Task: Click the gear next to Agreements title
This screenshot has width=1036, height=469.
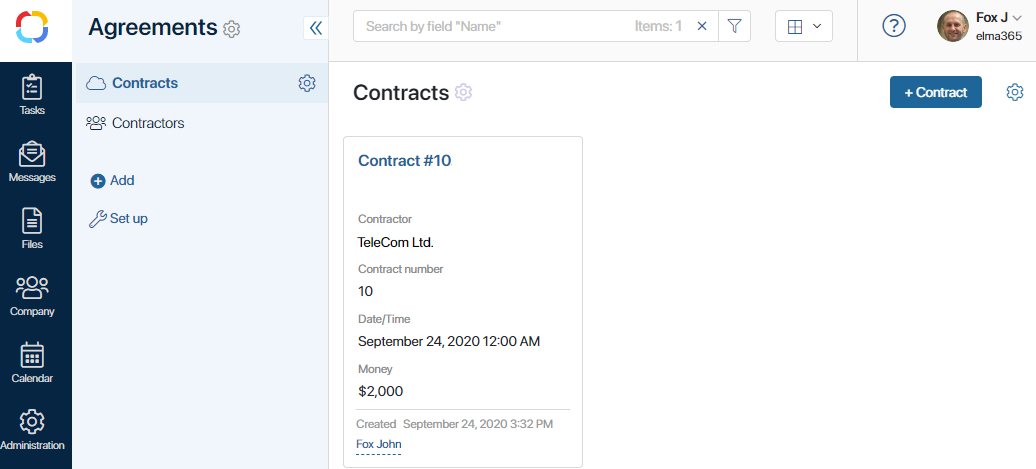Action: click(231, 29)
